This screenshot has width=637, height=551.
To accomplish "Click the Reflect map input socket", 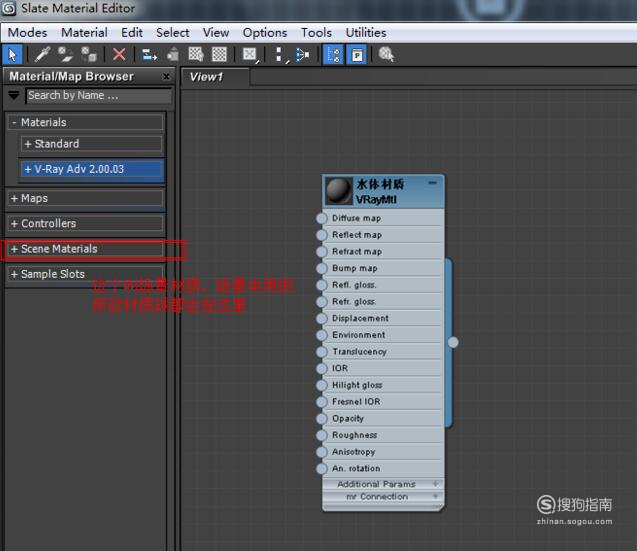I will point(322,235).
